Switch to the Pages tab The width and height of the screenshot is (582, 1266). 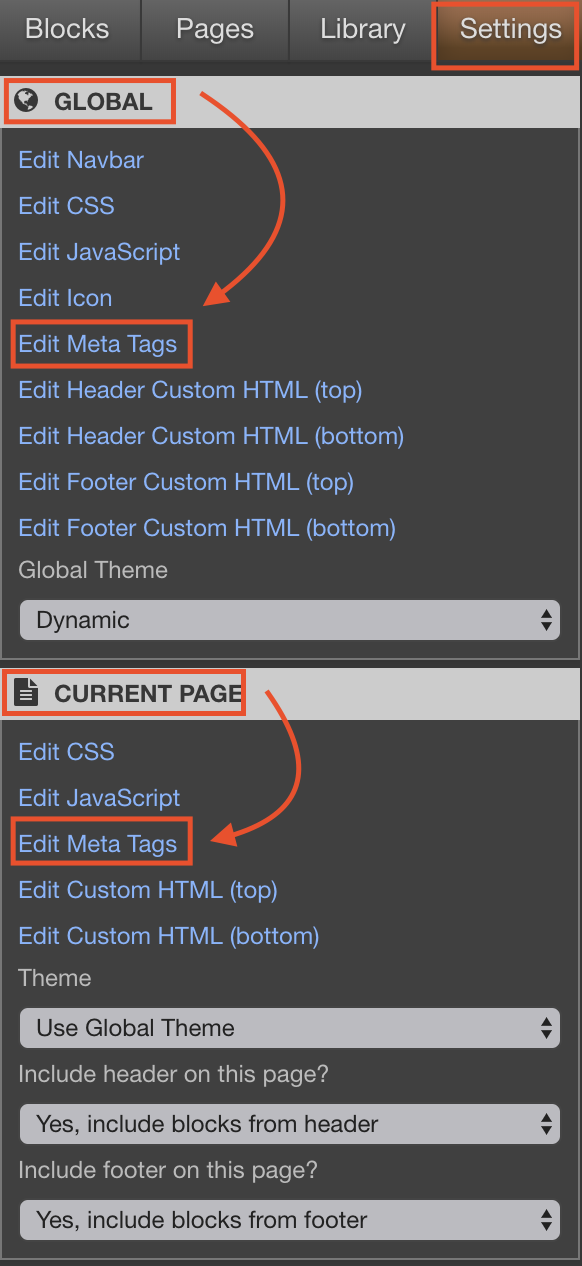(x=215, y=30)
